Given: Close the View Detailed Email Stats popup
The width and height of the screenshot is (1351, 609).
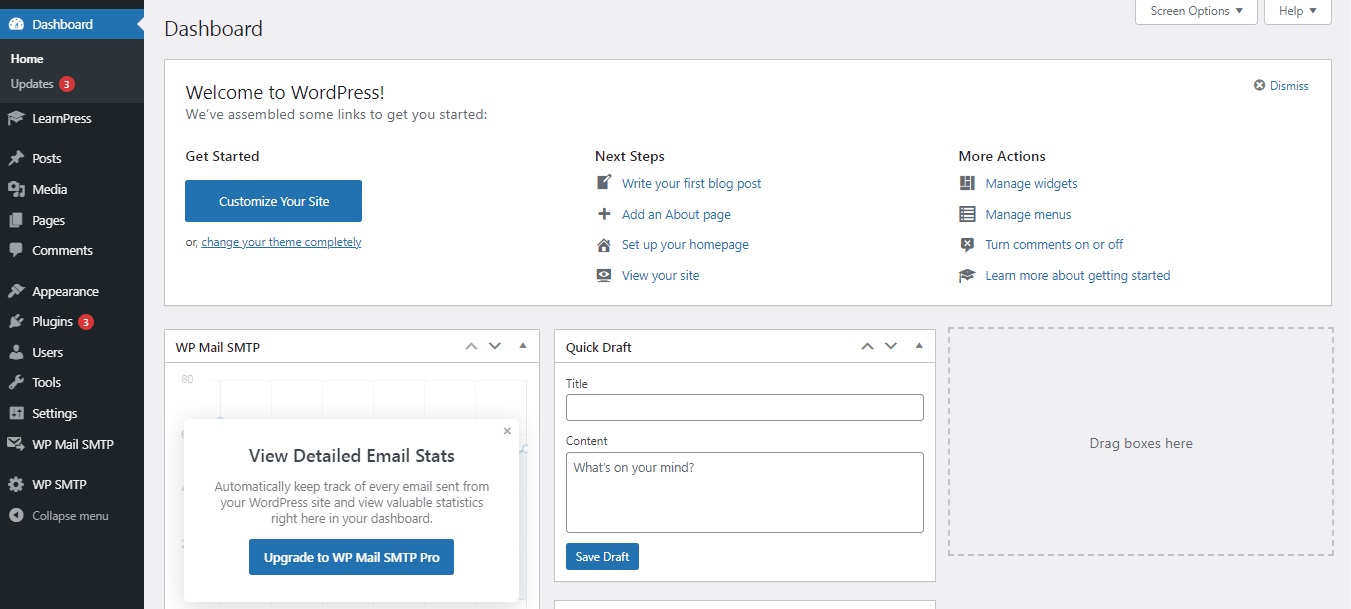Looking at the screenshot, I should 507,431.
